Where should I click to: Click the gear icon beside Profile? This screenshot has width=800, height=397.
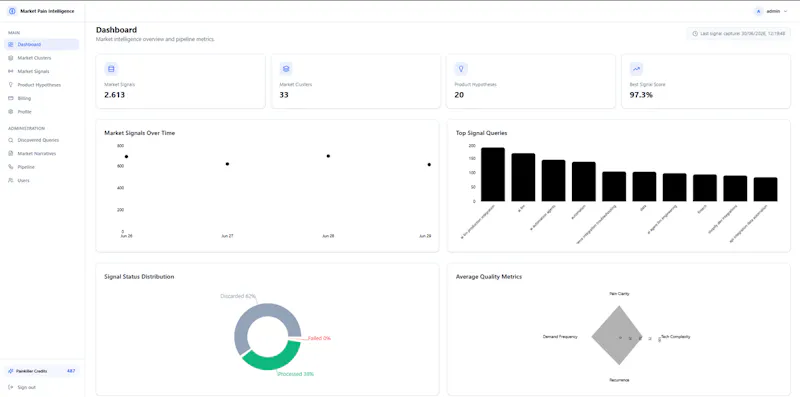11,111
